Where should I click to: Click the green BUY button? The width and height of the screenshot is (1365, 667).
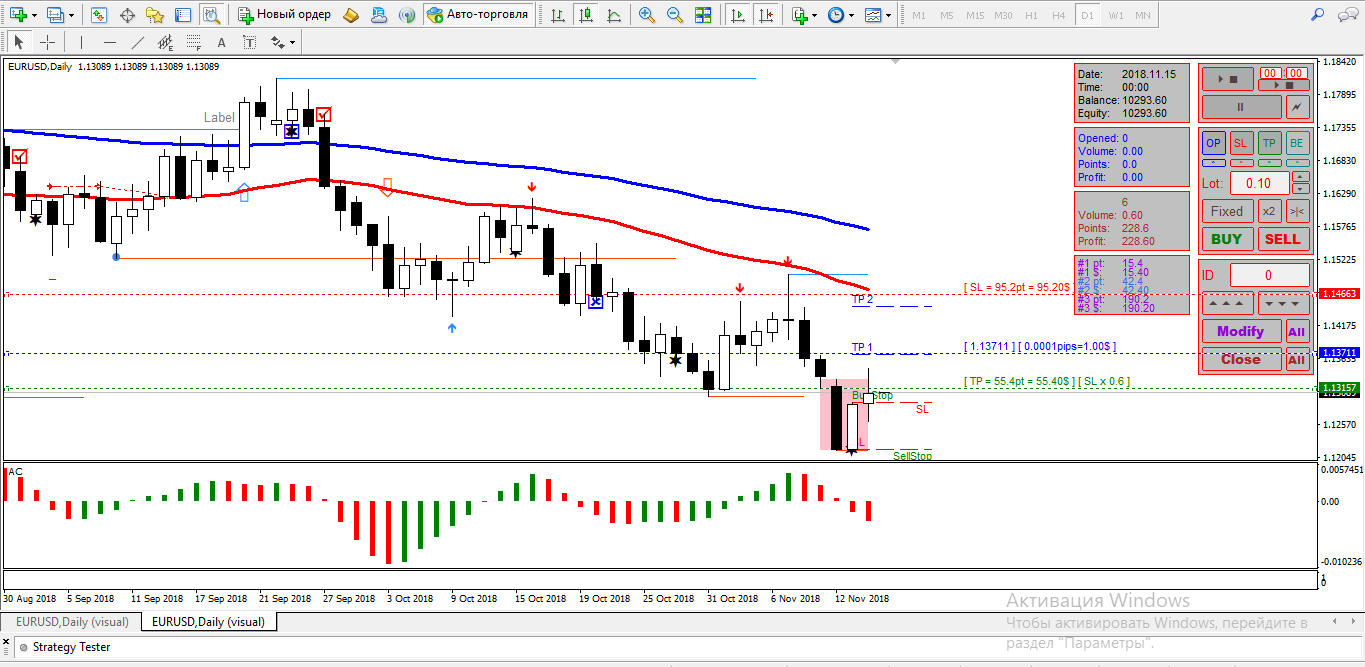tap(1227, 239)
